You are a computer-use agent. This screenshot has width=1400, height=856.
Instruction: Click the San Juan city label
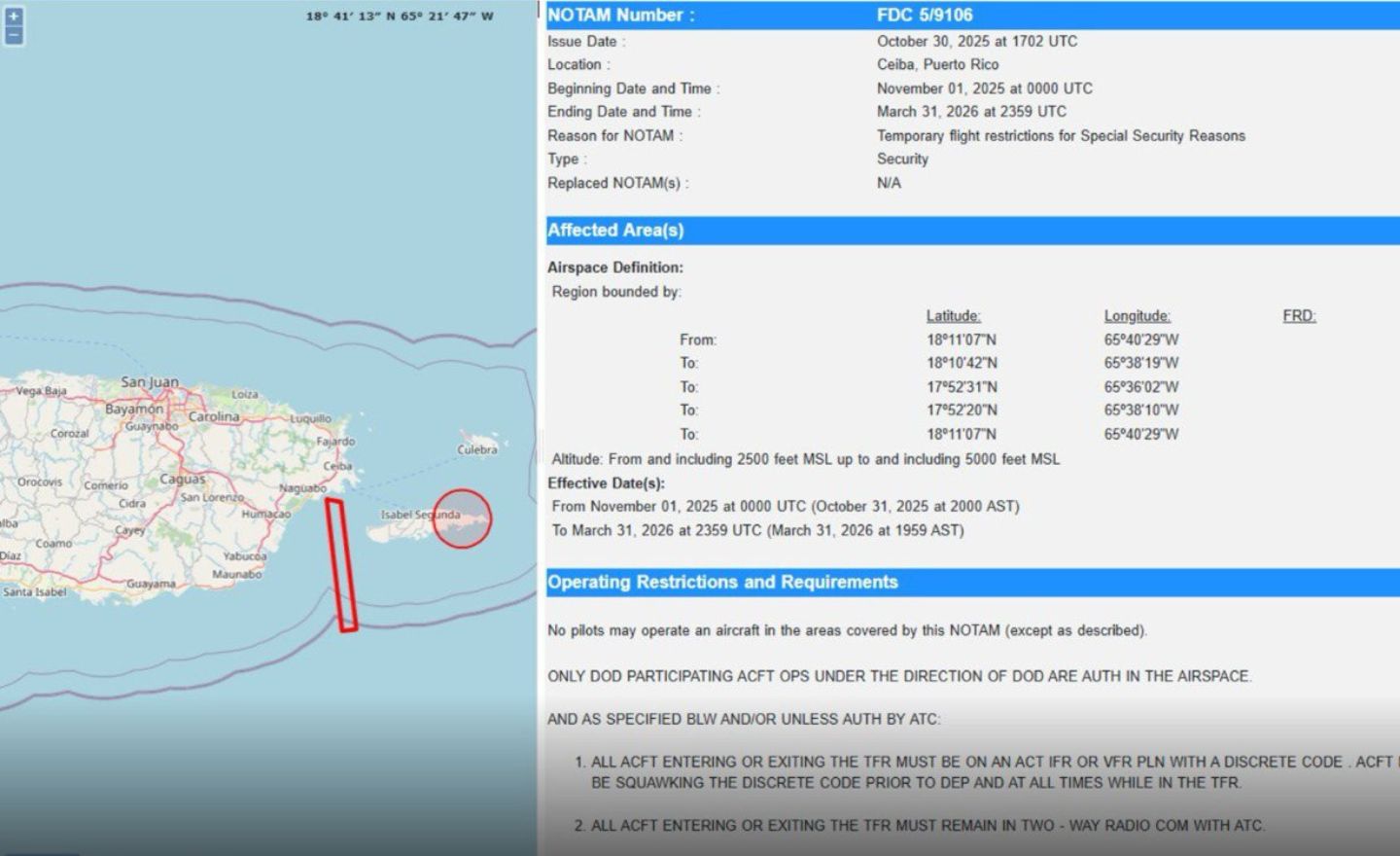pyautogui.click(x=150, y=382)
